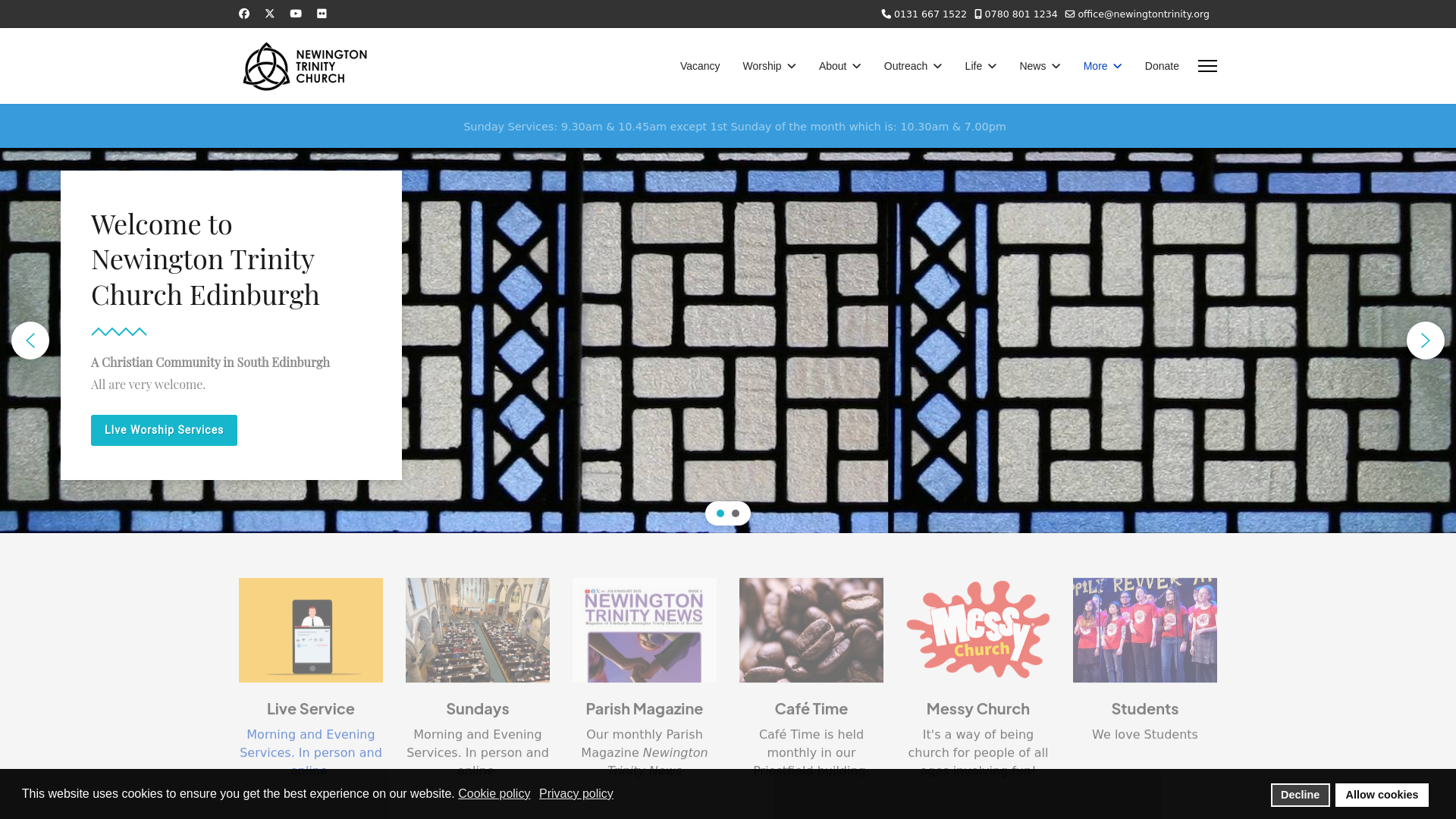The width and height of the screenshot is (1456, 819).
Task: Open the Live Service tablet thumbnail
Action: 311,630
